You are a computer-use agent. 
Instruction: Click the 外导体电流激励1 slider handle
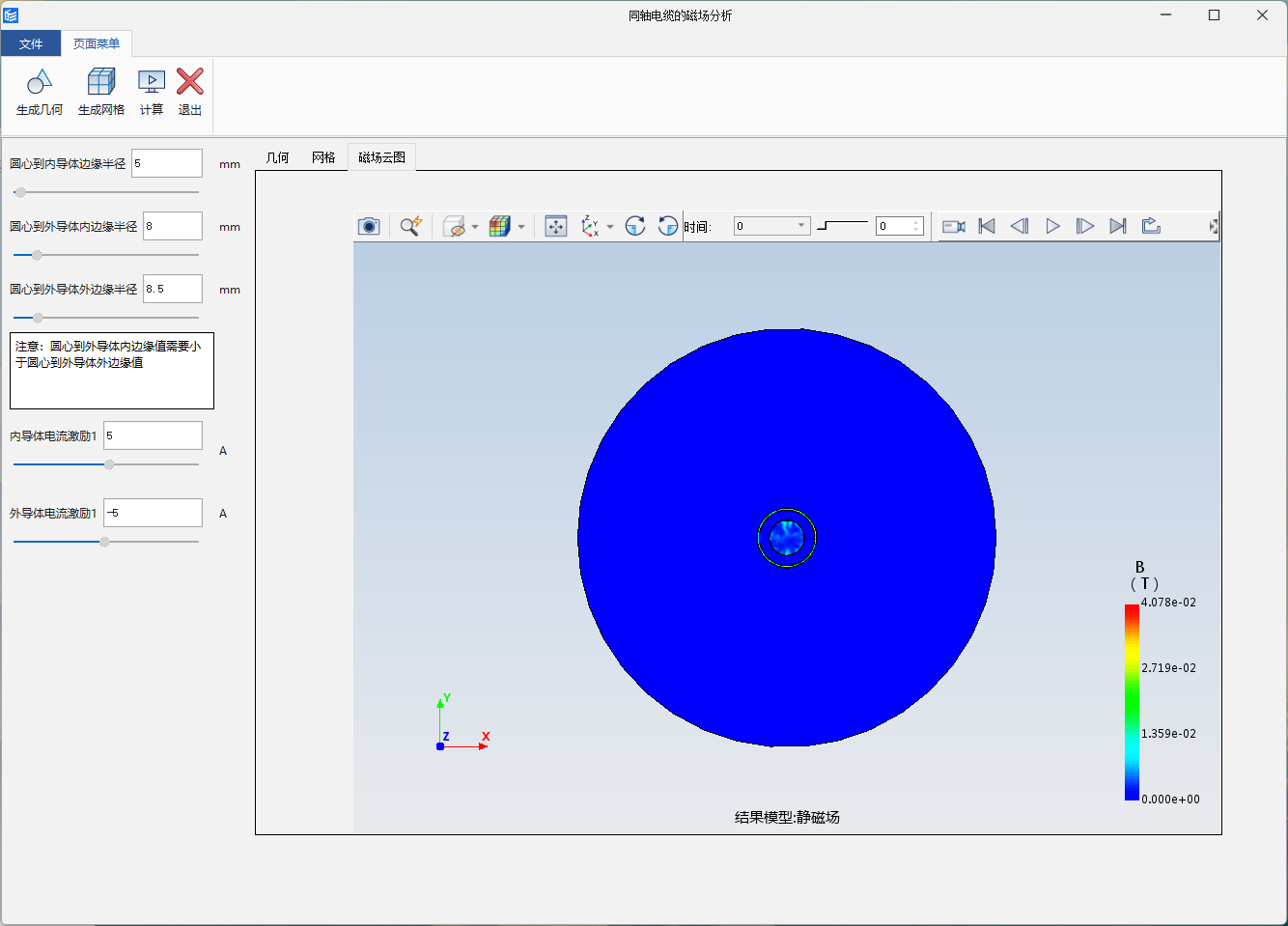pyautogui.click(x=104, y=542)
